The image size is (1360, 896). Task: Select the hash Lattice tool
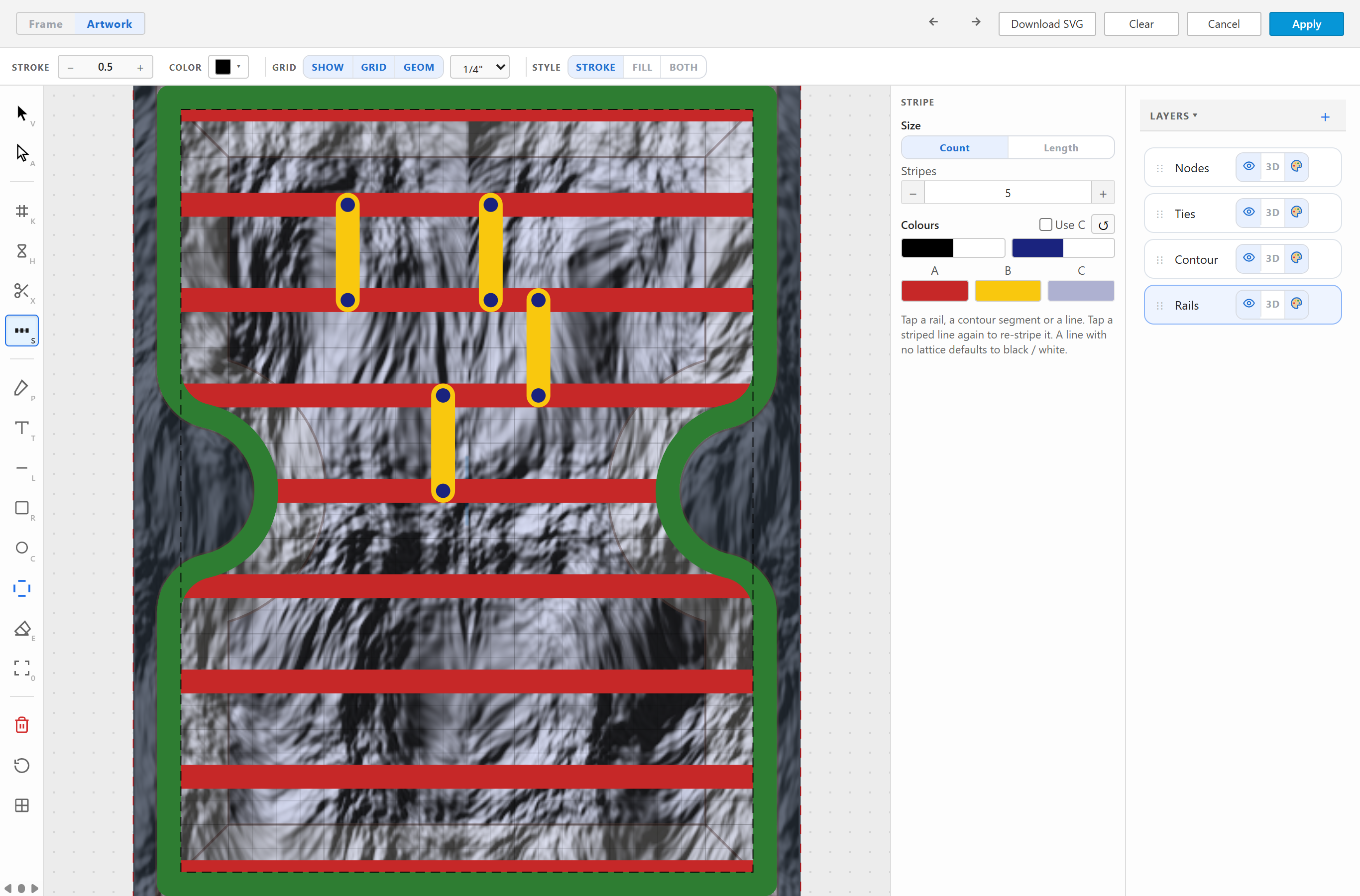tap(22, 212)
